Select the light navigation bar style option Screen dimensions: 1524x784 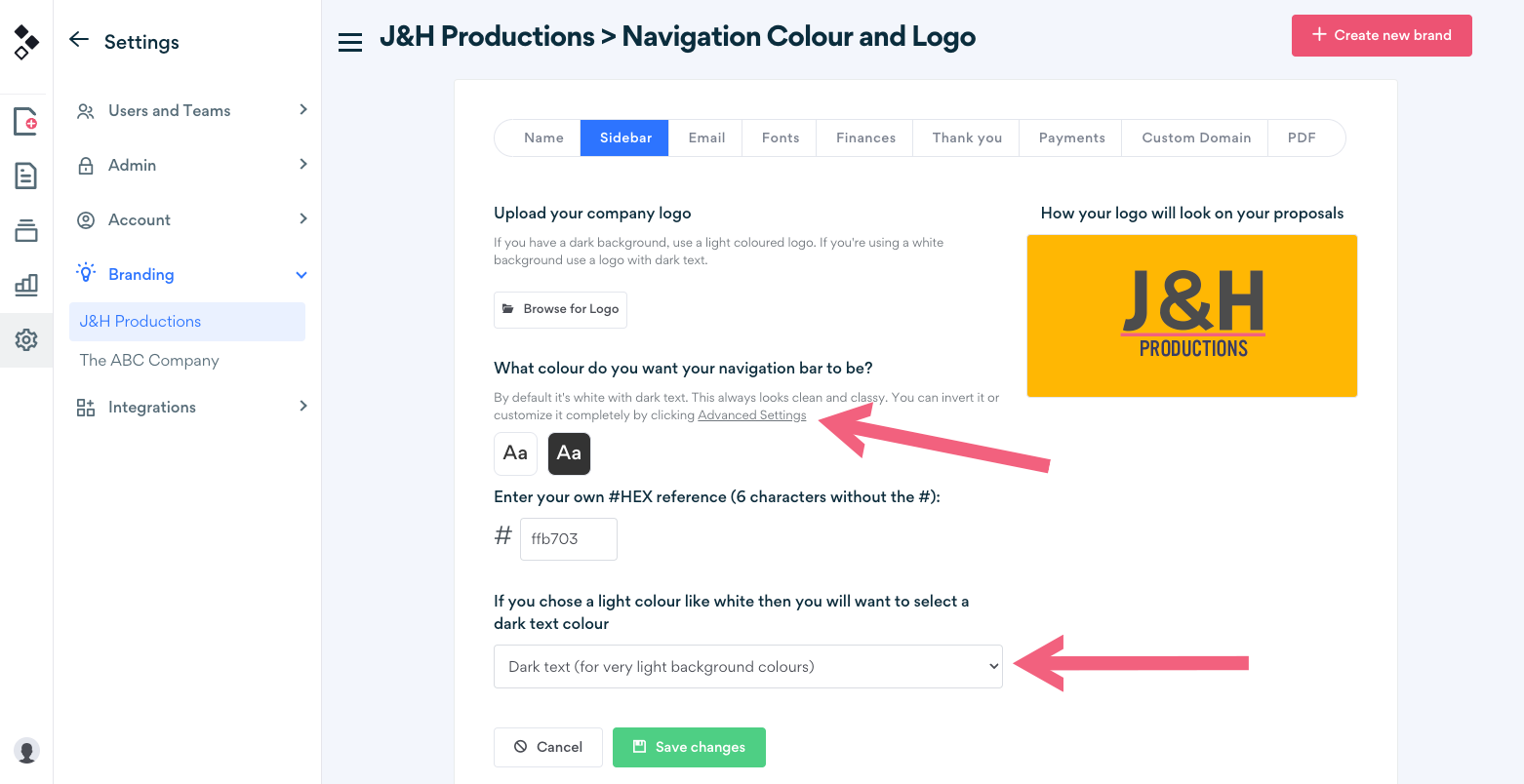coord(515,452)
